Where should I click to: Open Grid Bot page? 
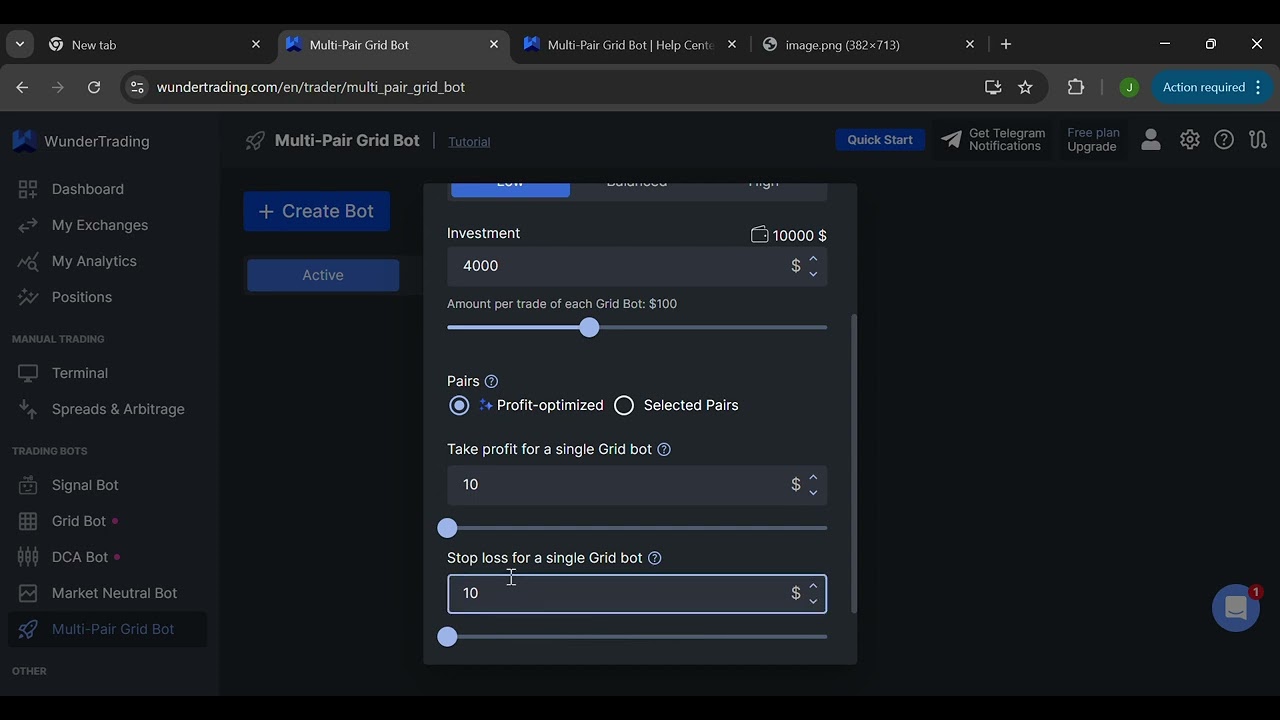[62, 521]
